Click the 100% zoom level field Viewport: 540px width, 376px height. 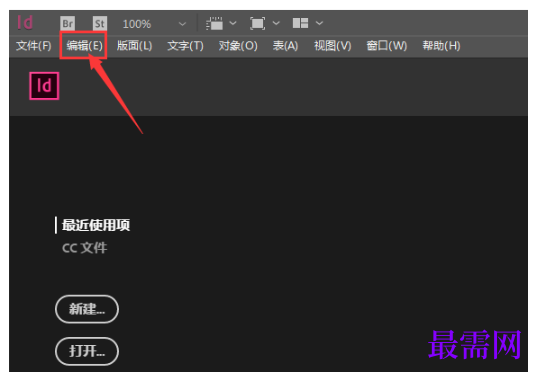(x=137, y=24)
